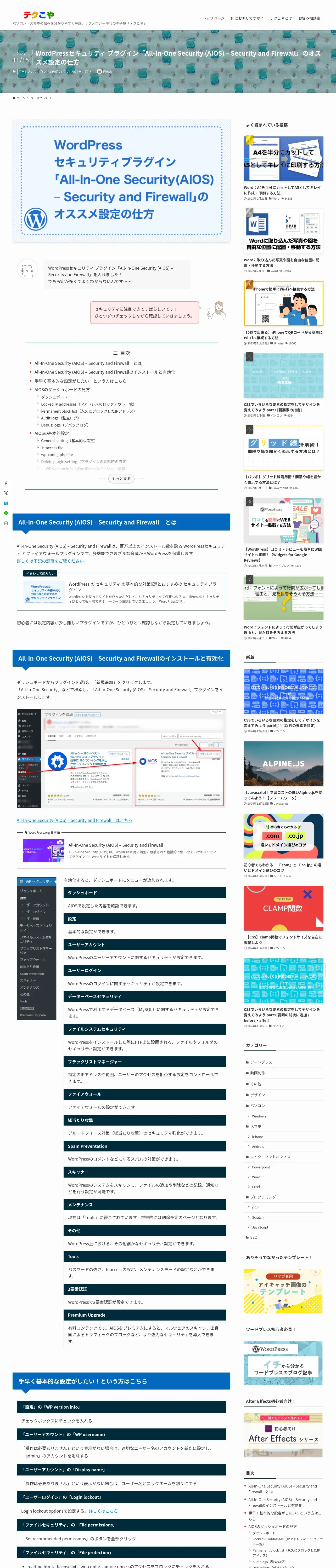Open the ALPINE.JS new post thumbnail
This screenshot has height=1568, width=336.
coord(284,763)
